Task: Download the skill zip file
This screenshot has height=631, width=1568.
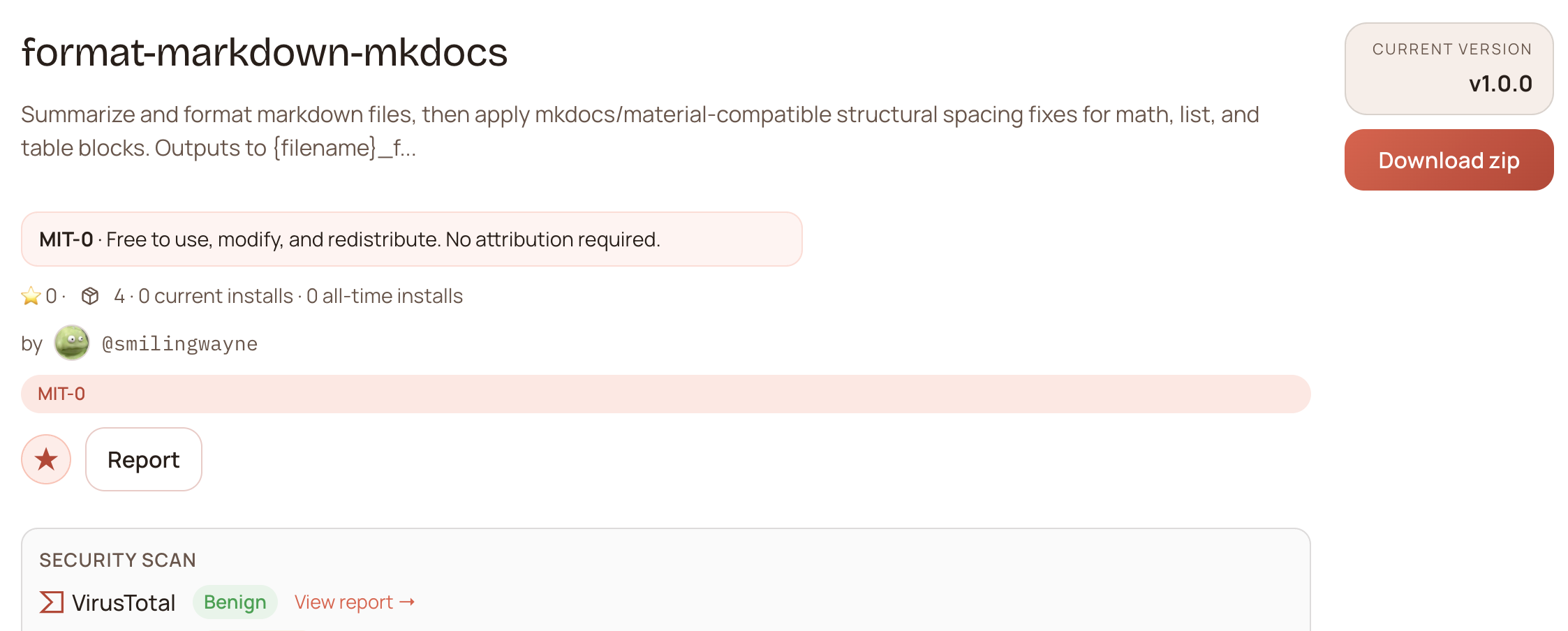Action: point(1449,160)
